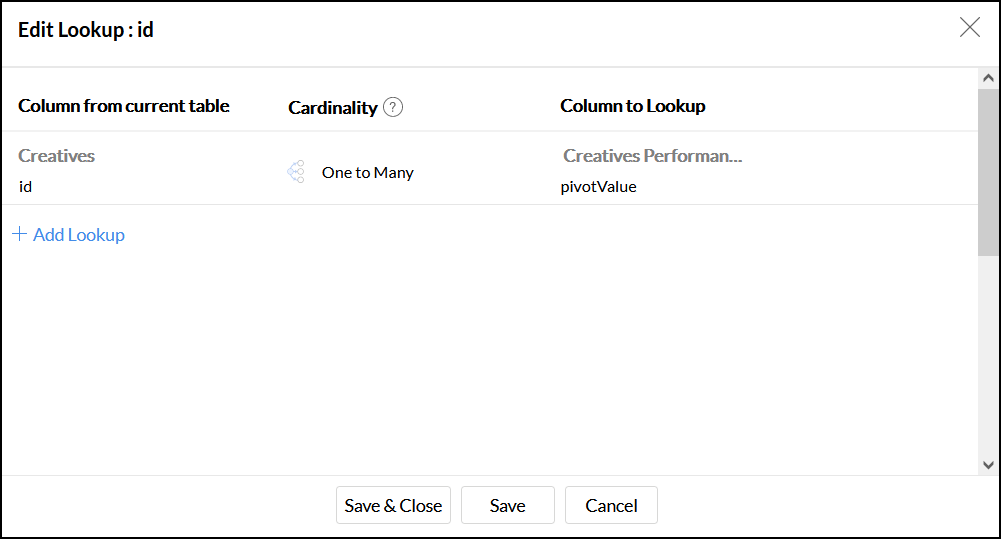Click the Column from current table header

pyautogui.click(x=123, y=106)
